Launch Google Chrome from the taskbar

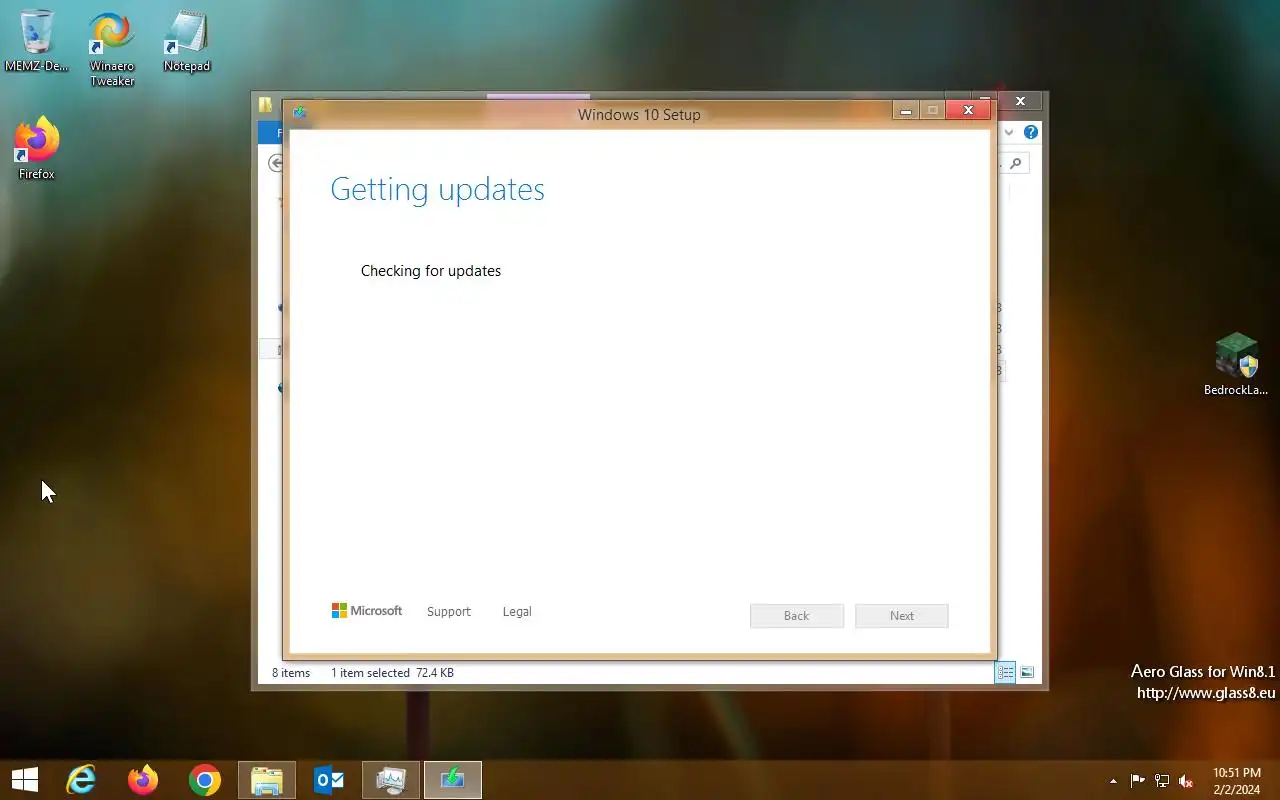tap(205, 780)
